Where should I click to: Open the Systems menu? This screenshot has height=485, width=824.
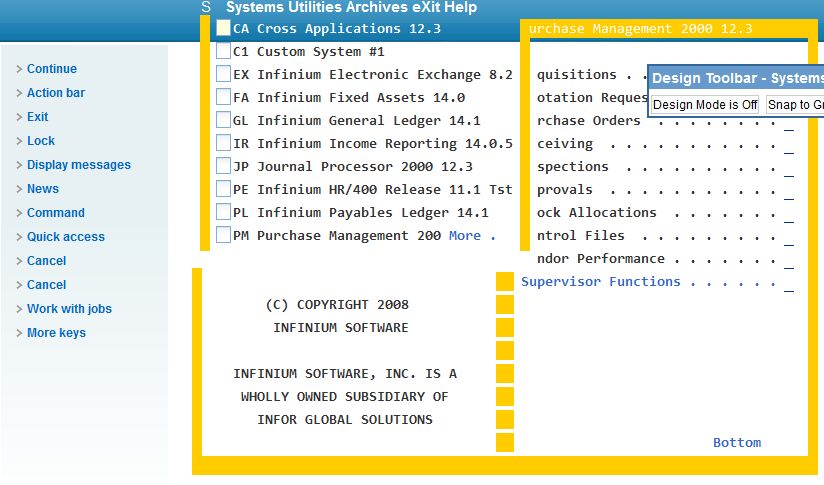tap(254, 7)
